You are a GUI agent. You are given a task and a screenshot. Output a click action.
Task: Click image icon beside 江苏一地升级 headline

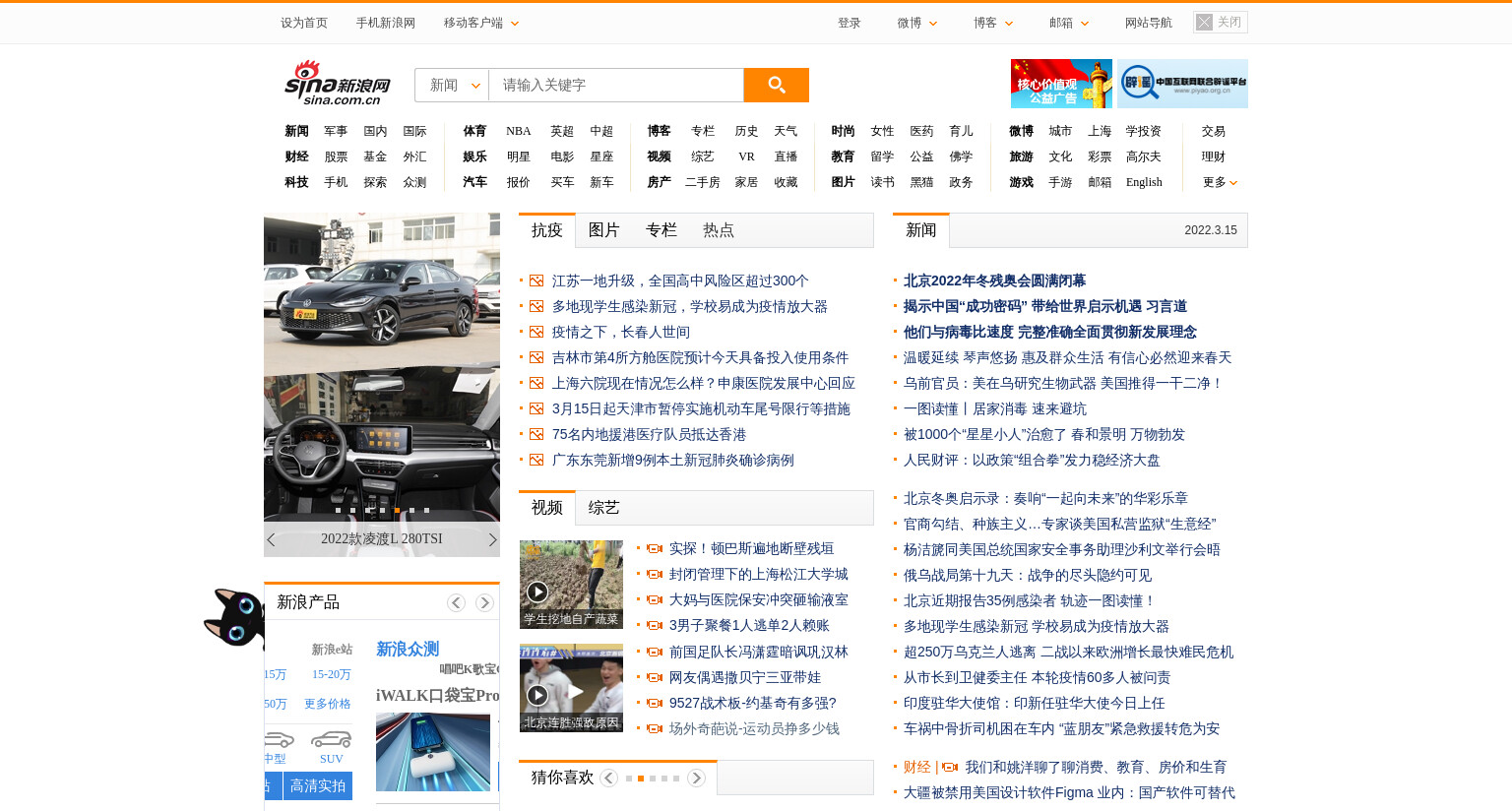536,281
